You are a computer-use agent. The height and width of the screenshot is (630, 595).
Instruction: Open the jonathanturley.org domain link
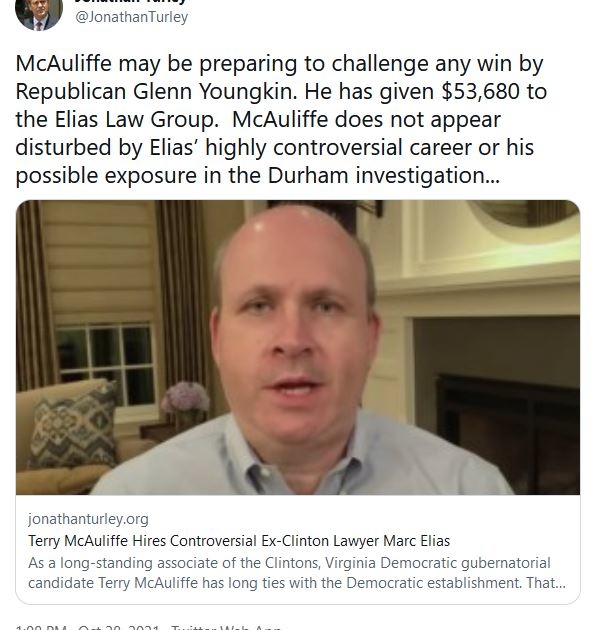(x=88, y=519)
